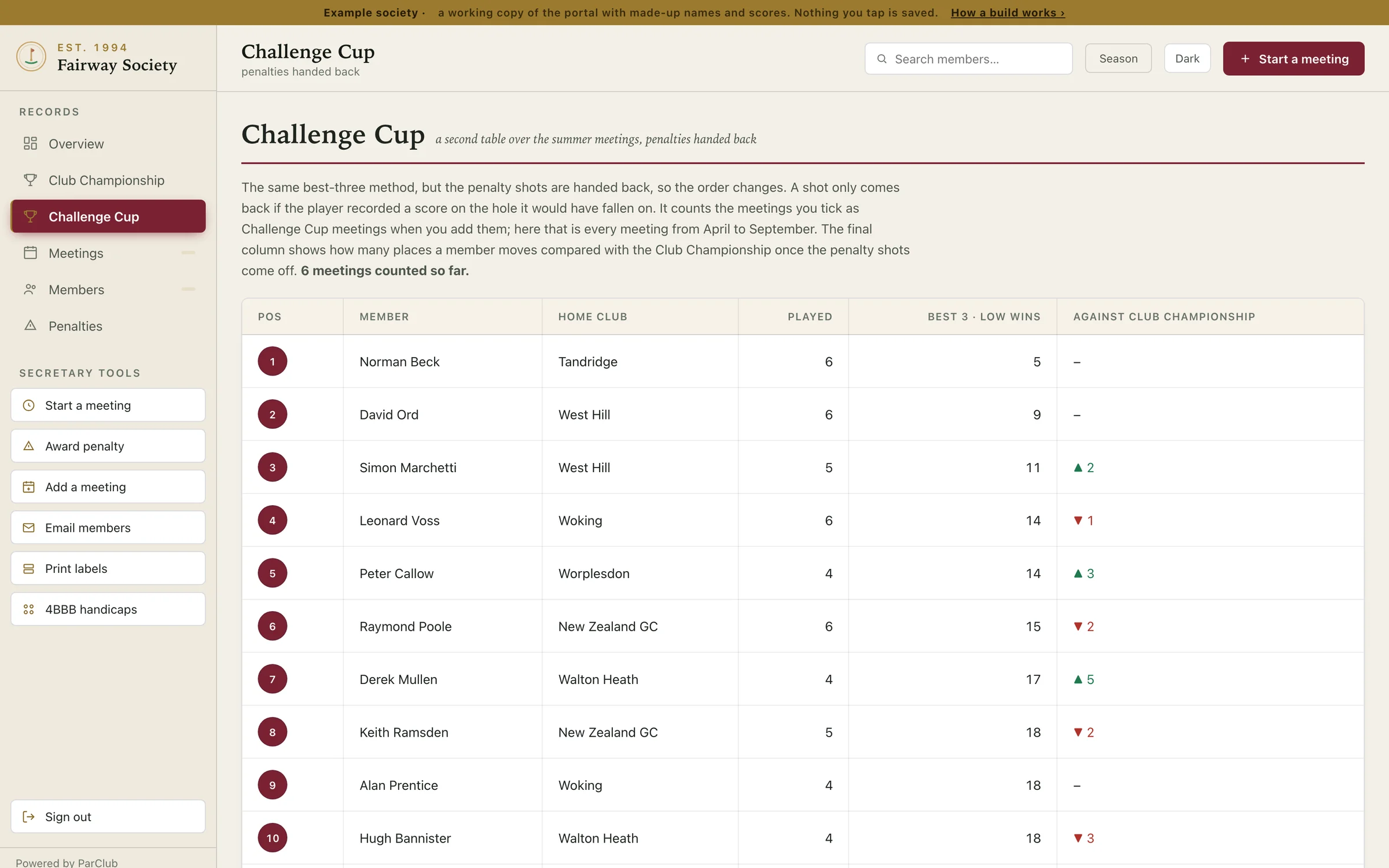The width and height of the screenshot is (1389, 868).
Task: Click the Overview grid icon
Action: point(30,144)
